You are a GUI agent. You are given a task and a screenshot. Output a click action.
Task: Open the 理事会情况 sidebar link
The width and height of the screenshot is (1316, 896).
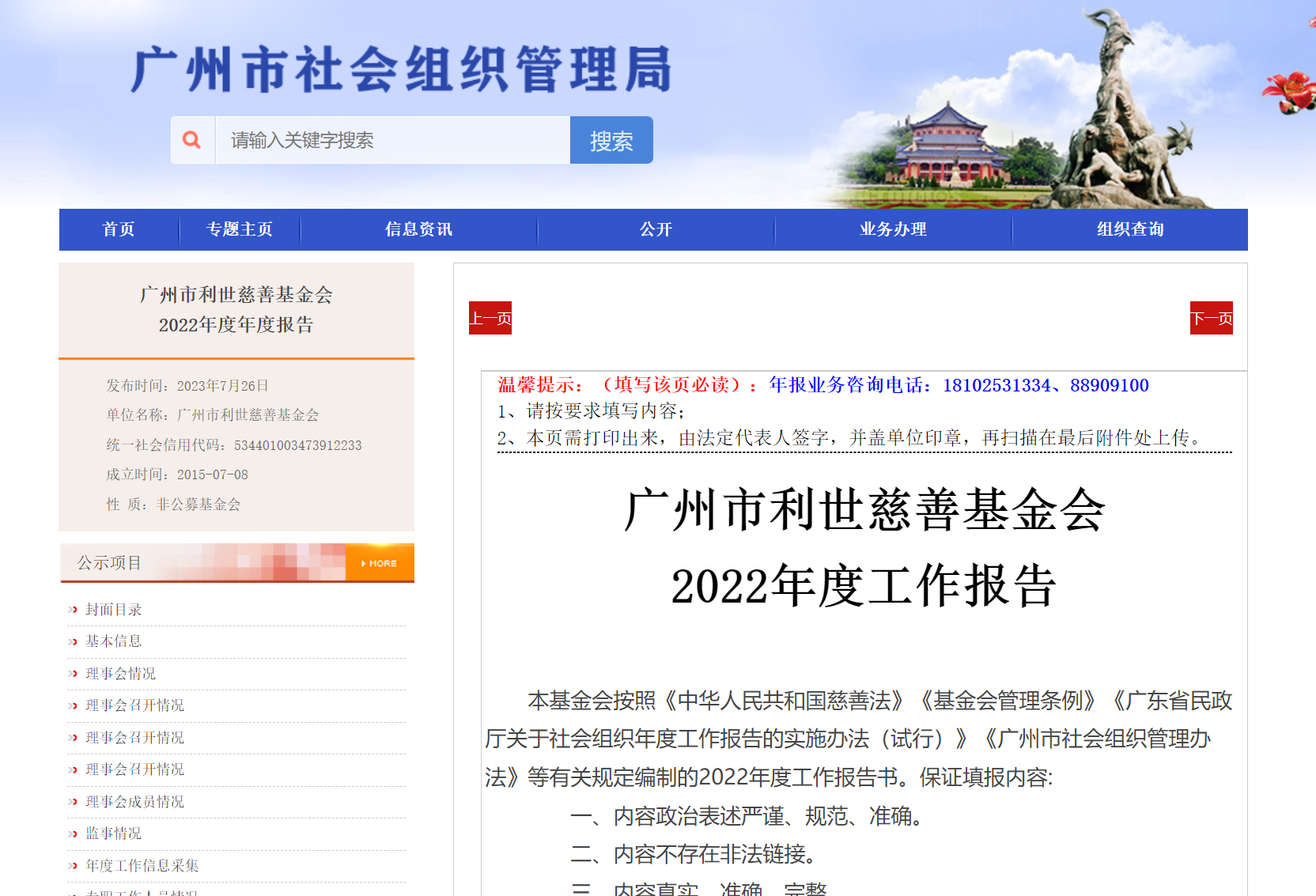[x=121, y=674]
